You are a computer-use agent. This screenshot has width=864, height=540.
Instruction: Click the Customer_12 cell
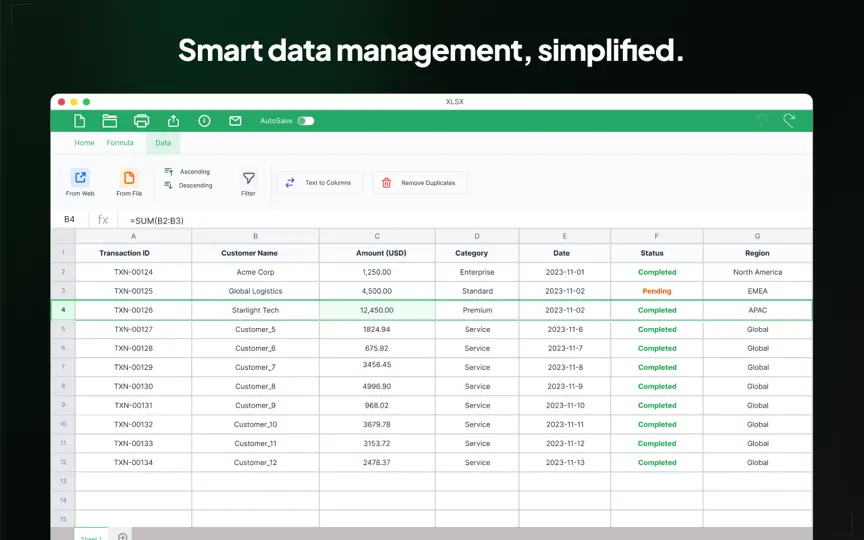(x=255, y=462)
